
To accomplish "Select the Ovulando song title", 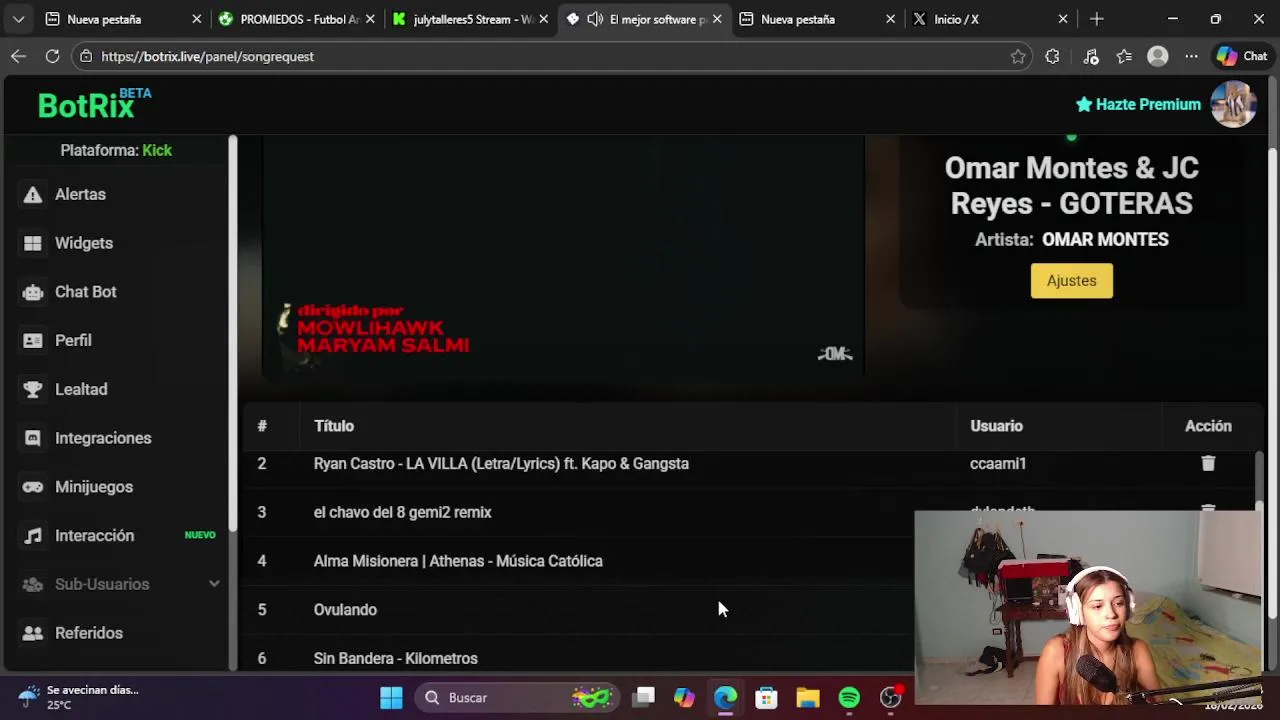I will click(x=345, y=610).
